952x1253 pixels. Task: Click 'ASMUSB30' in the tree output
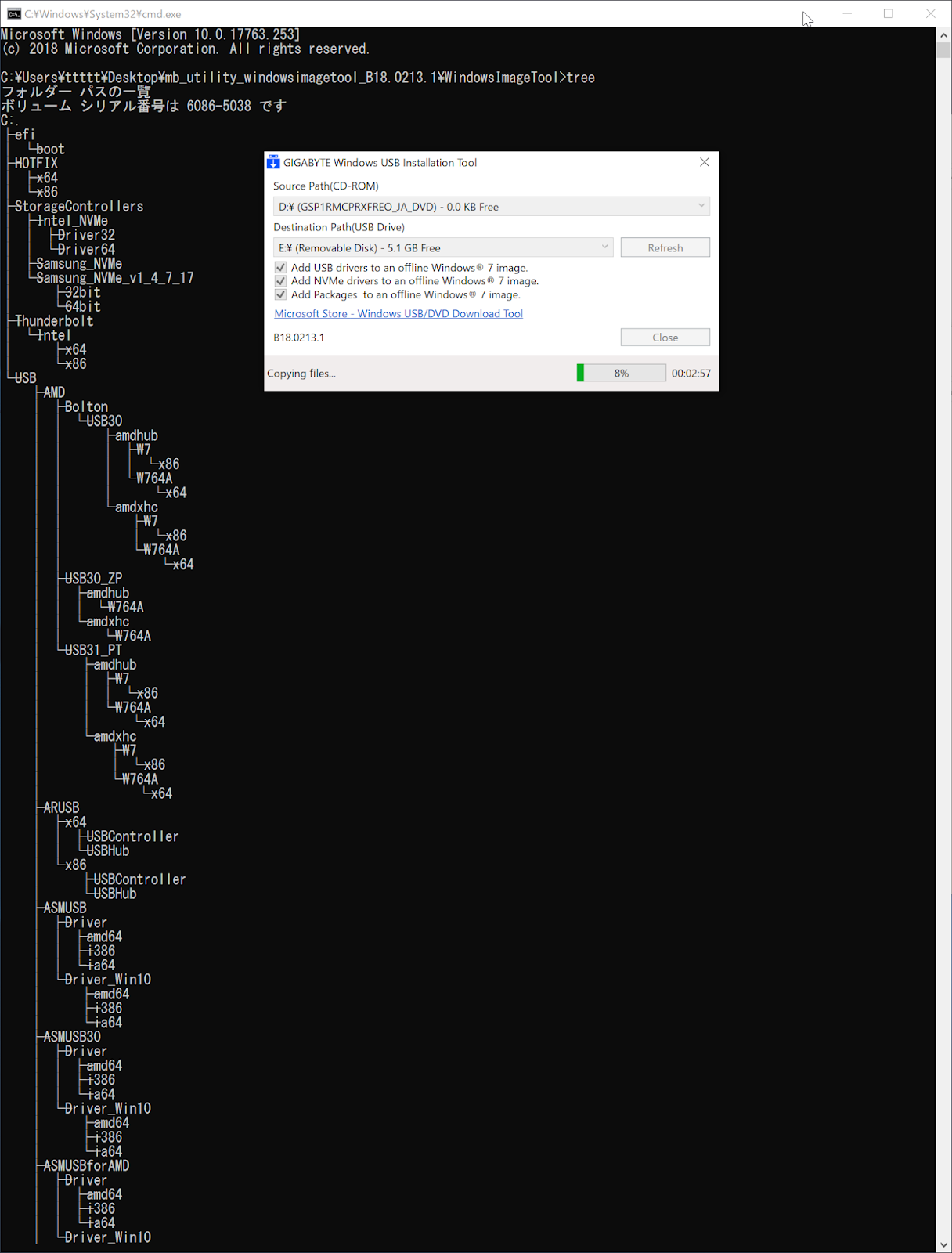72,1037
